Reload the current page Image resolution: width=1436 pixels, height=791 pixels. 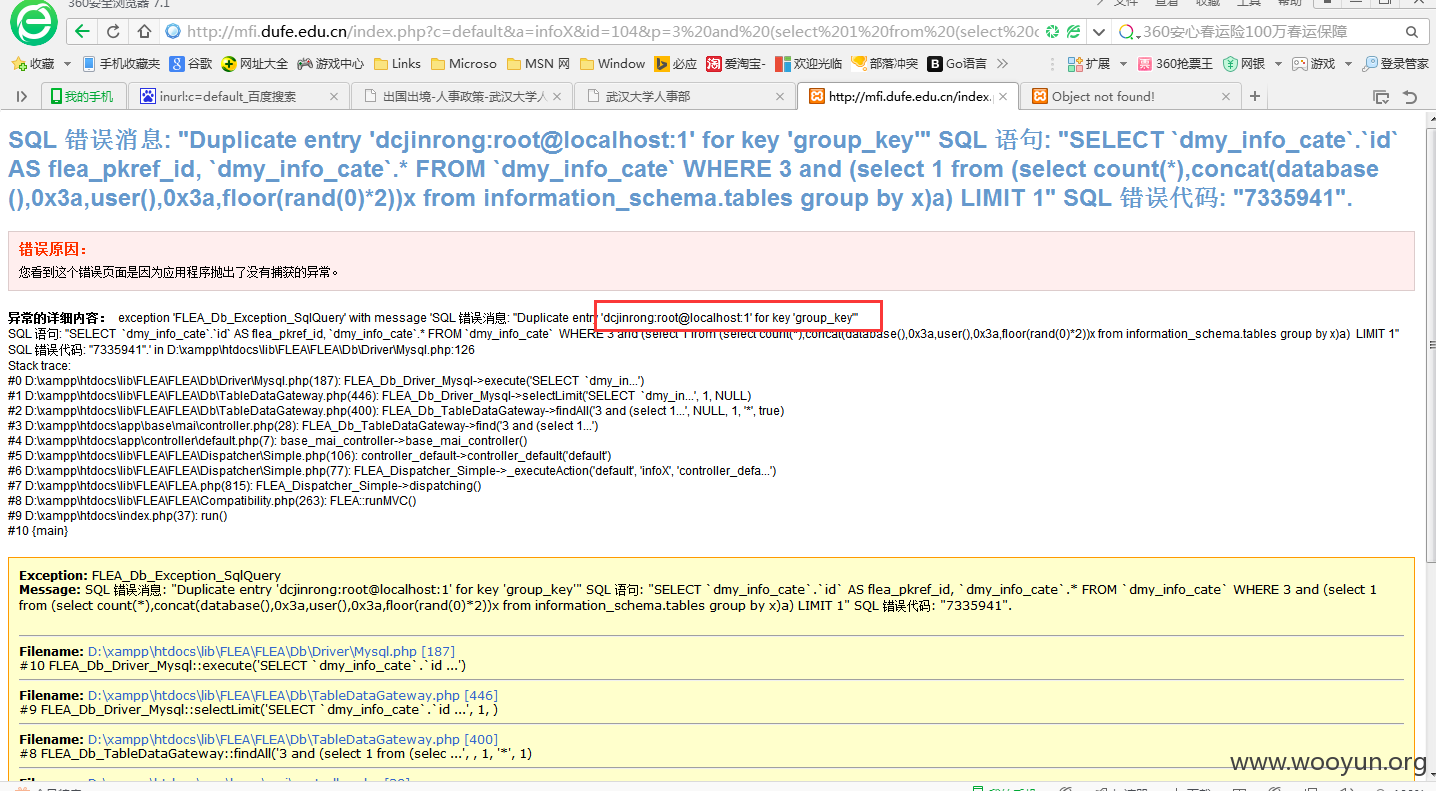[x=113, y=32]
